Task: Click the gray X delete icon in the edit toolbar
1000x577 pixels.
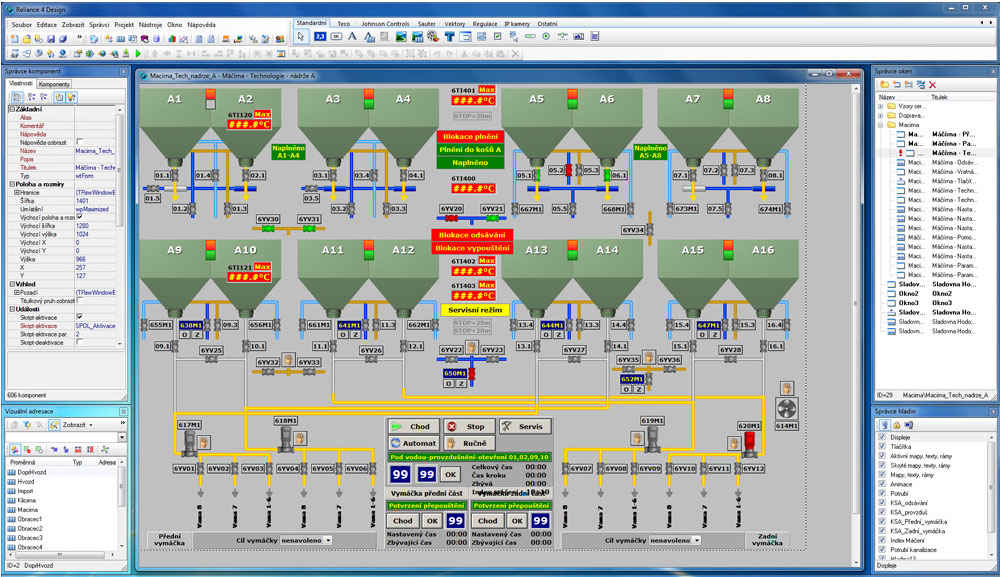Action: tap(515, 54)
